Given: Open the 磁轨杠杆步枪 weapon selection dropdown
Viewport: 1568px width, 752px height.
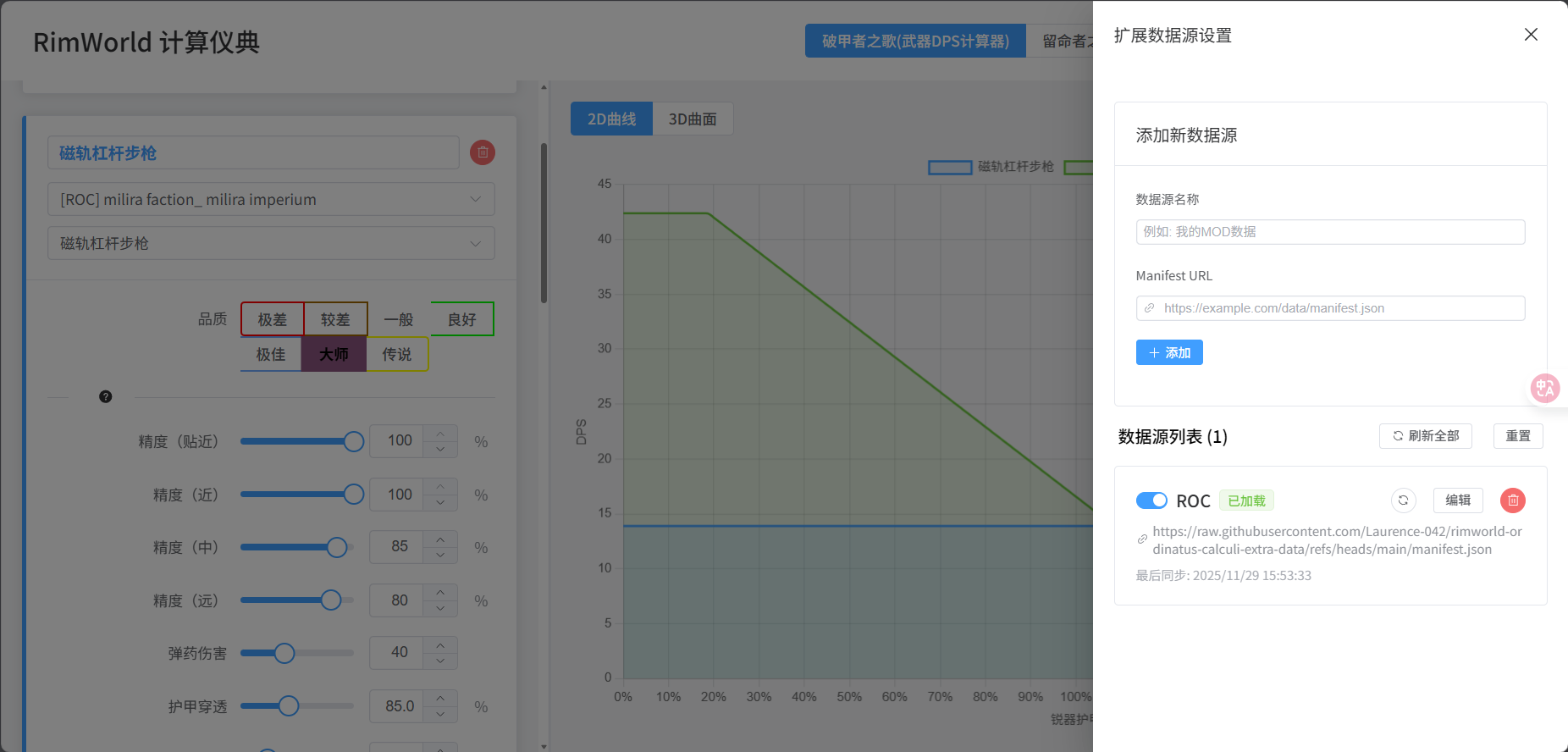Looking at the screenshot, I should [271, 243].
